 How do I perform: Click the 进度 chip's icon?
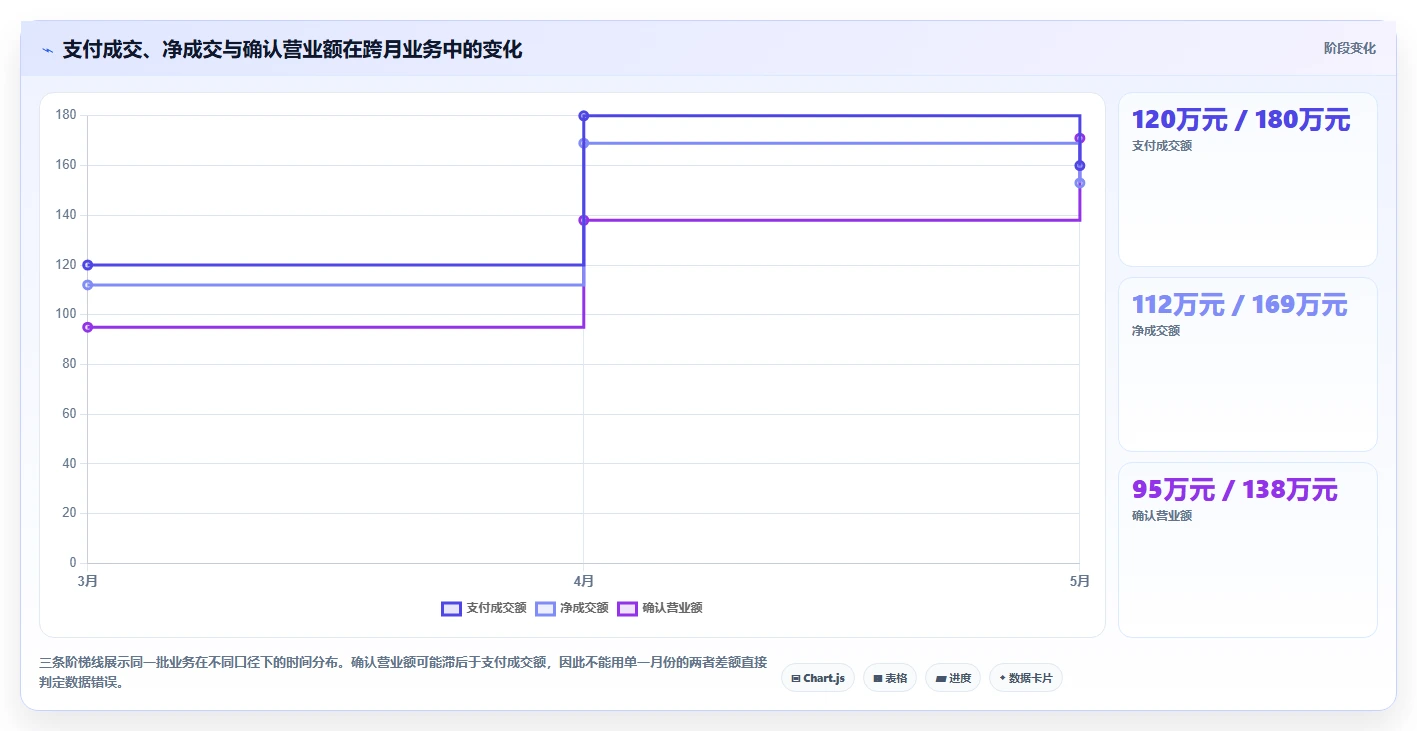coord(941,678)
